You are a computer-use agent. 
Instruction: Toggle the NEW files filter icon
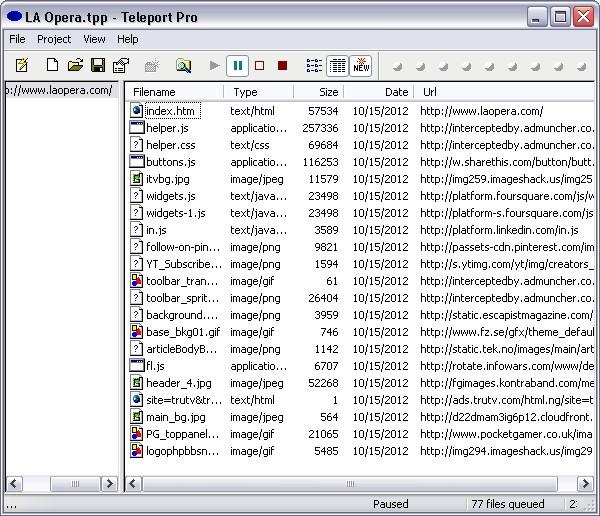tap(360, 66)
